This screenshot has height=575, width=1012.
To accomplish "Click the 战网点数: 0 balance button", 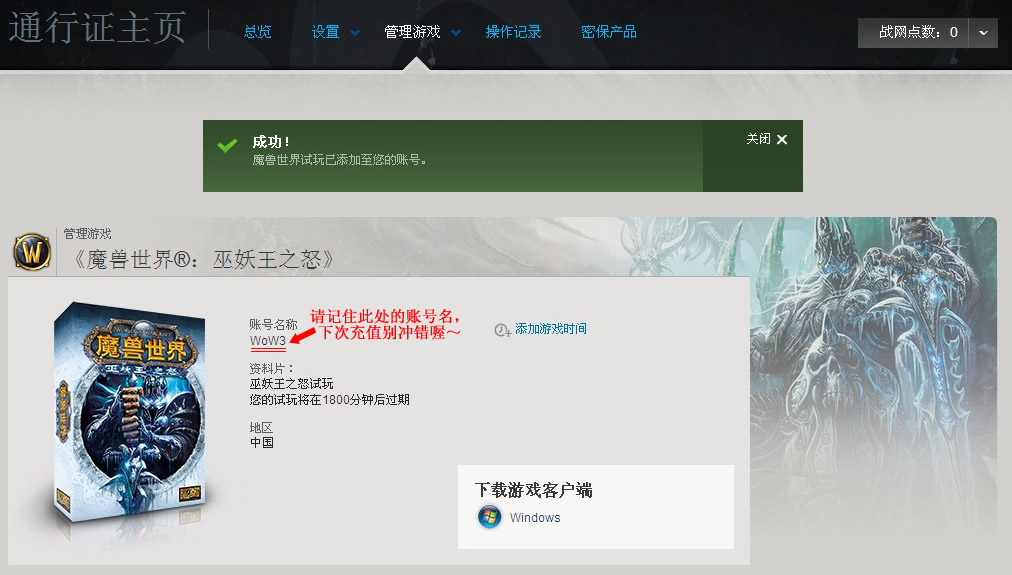I will [x=913, y=32].
